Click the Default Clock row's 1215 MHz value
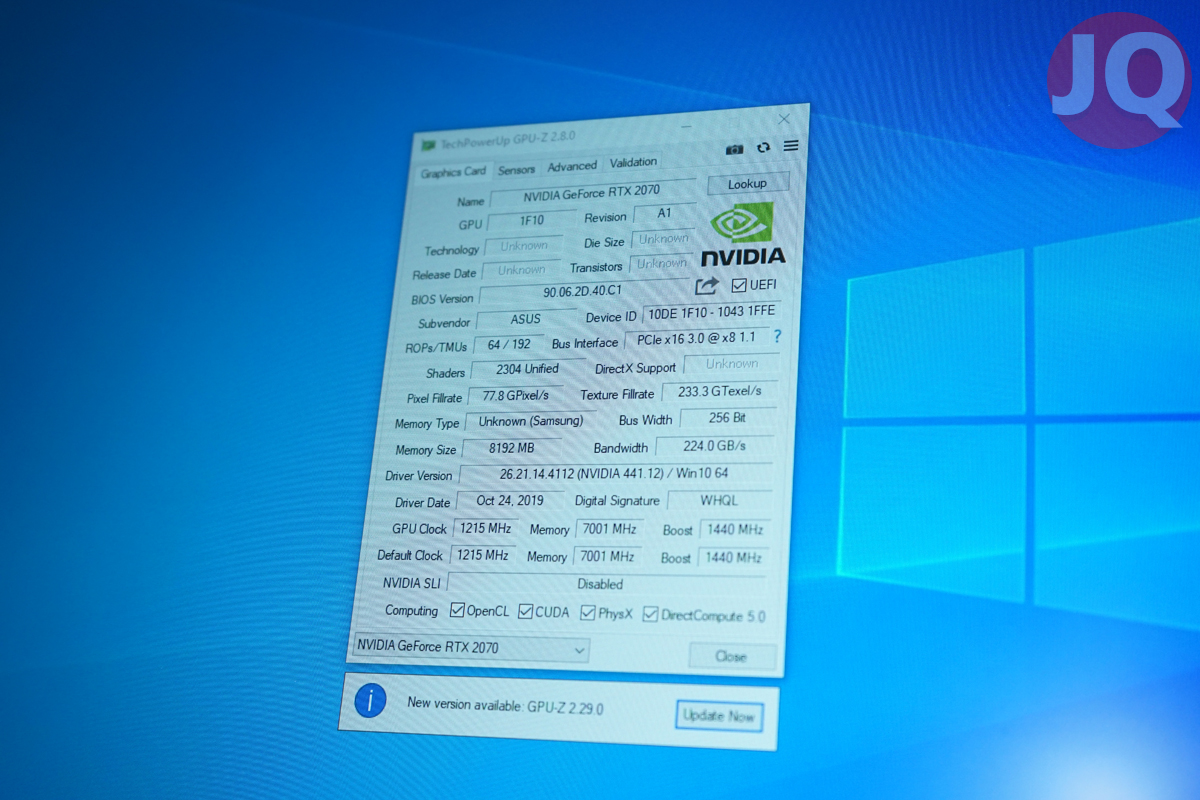The width and height of the screenshot is (1200, 800). pos(482,555)
